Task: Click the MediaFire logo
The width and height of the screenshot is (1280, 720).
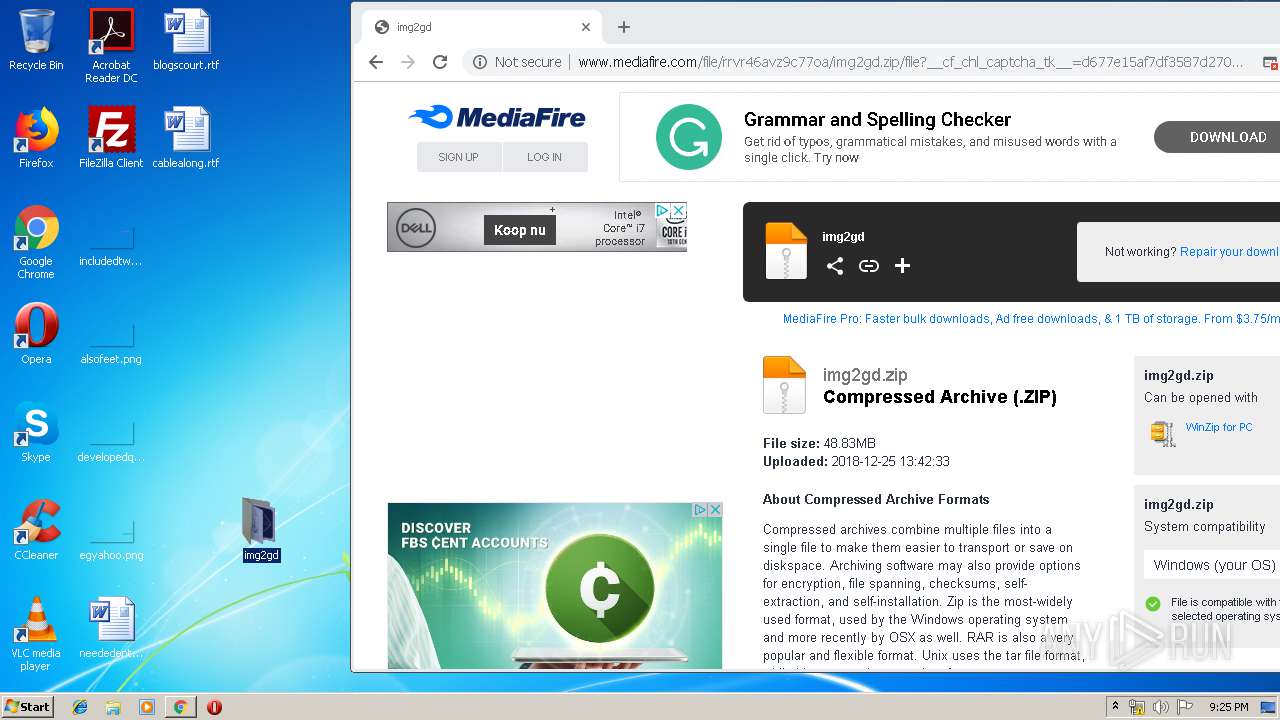Action: tap(497, 117)
